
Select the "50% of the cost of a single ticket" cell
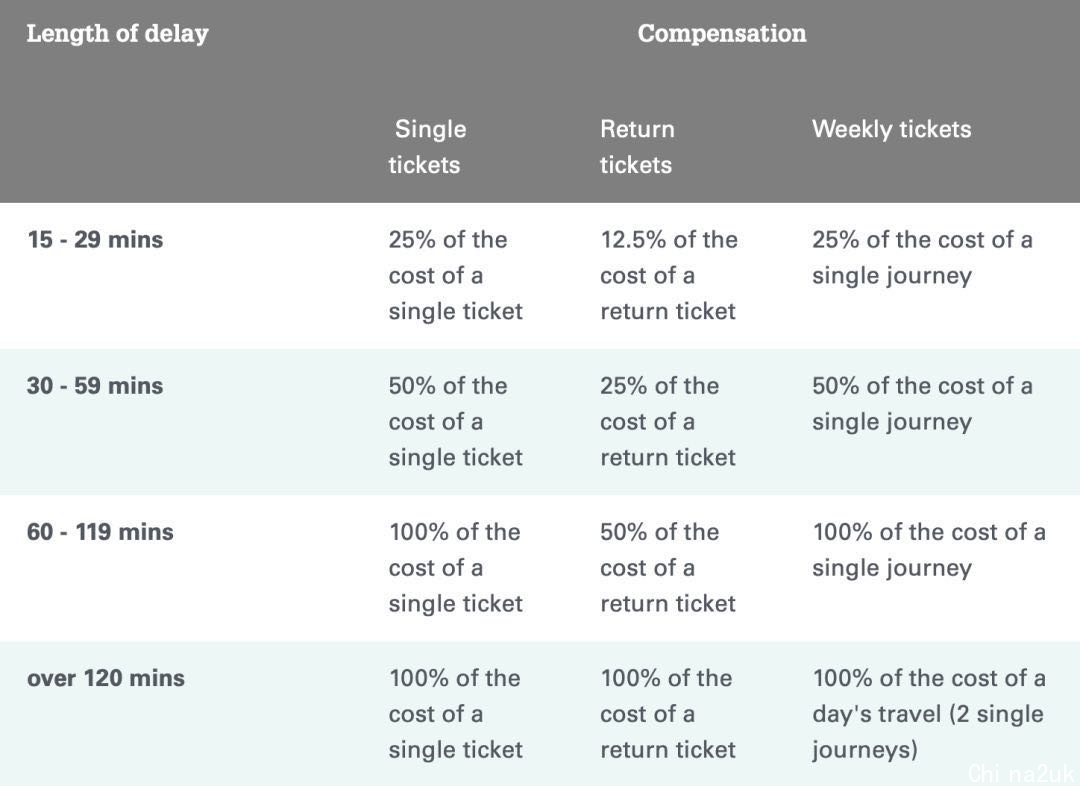tap(455, 422)
